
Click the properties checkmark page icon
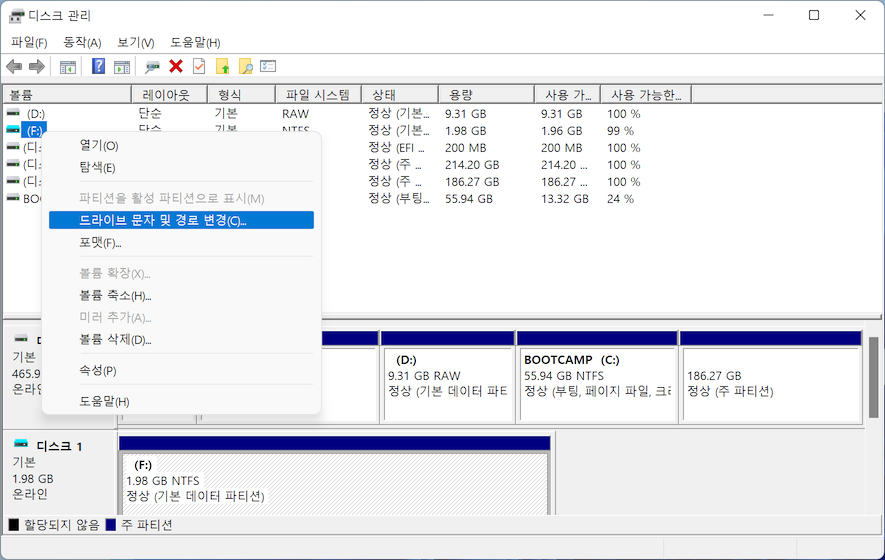199,67
